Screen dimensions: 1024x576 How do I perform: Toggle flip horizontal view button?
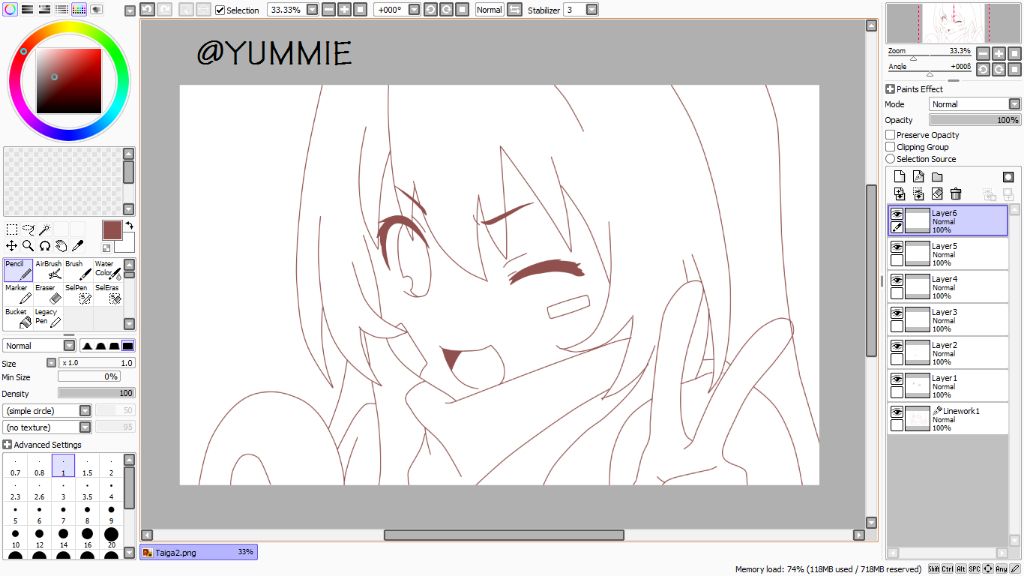click(x=515, y=10)
